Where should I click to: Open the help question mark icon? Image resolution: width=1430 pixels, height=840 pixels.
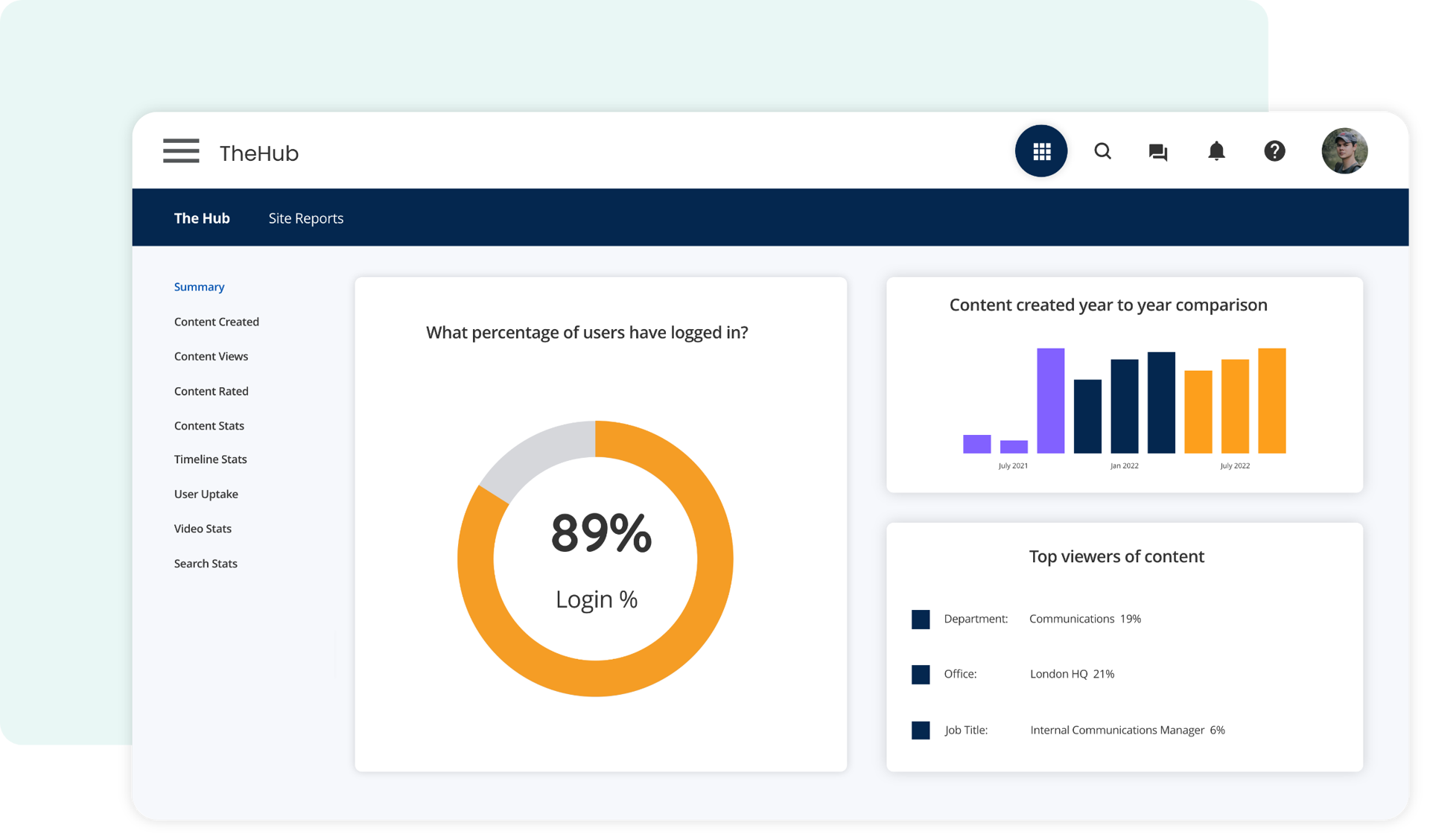[1274, 151]
